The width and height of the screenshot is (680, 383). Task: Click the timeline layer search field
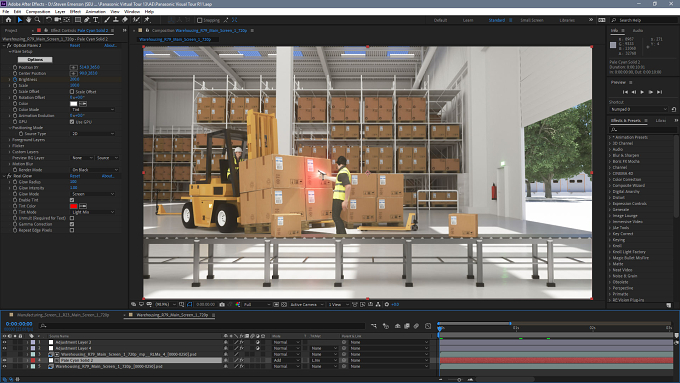pos(202,326)
